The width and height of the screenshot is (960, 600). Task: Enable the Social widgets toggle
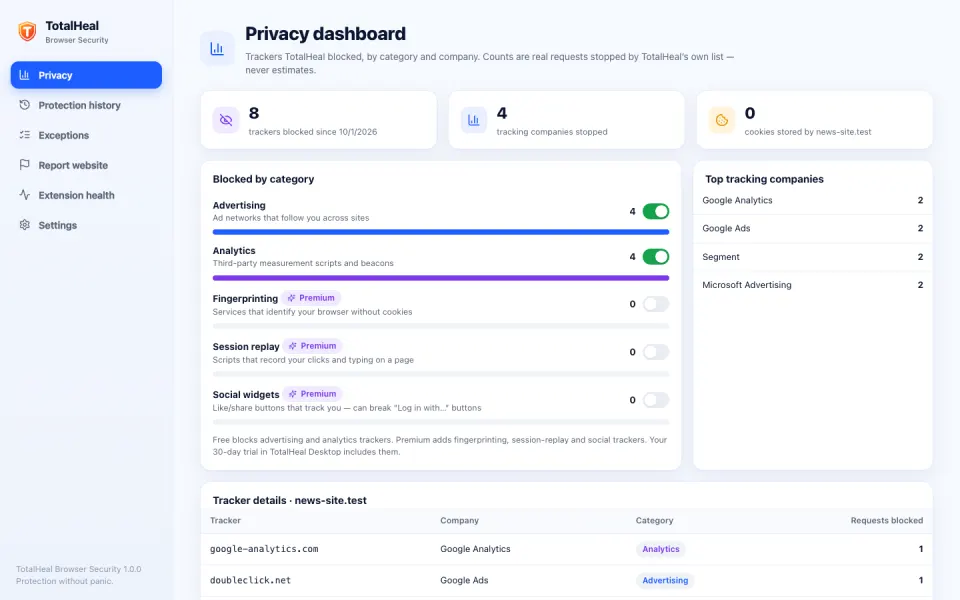click(656, 400)
